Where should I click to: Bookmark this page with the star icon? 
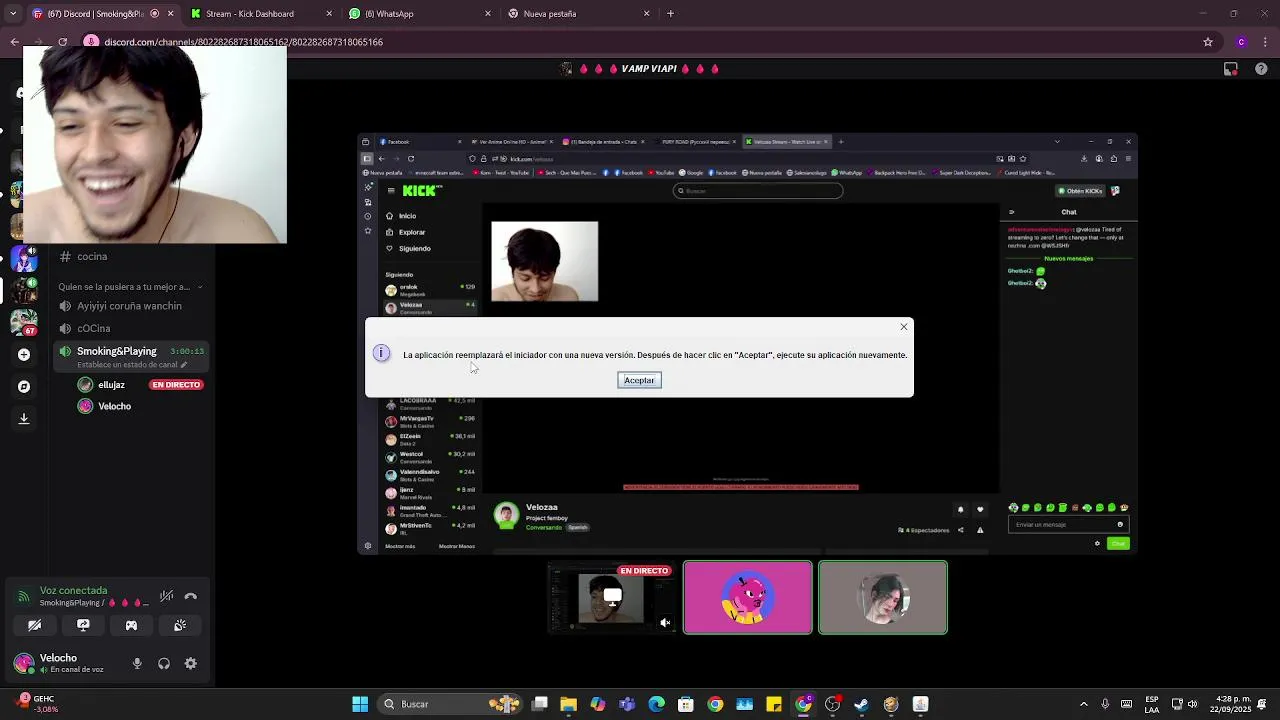pos(1208,42)
